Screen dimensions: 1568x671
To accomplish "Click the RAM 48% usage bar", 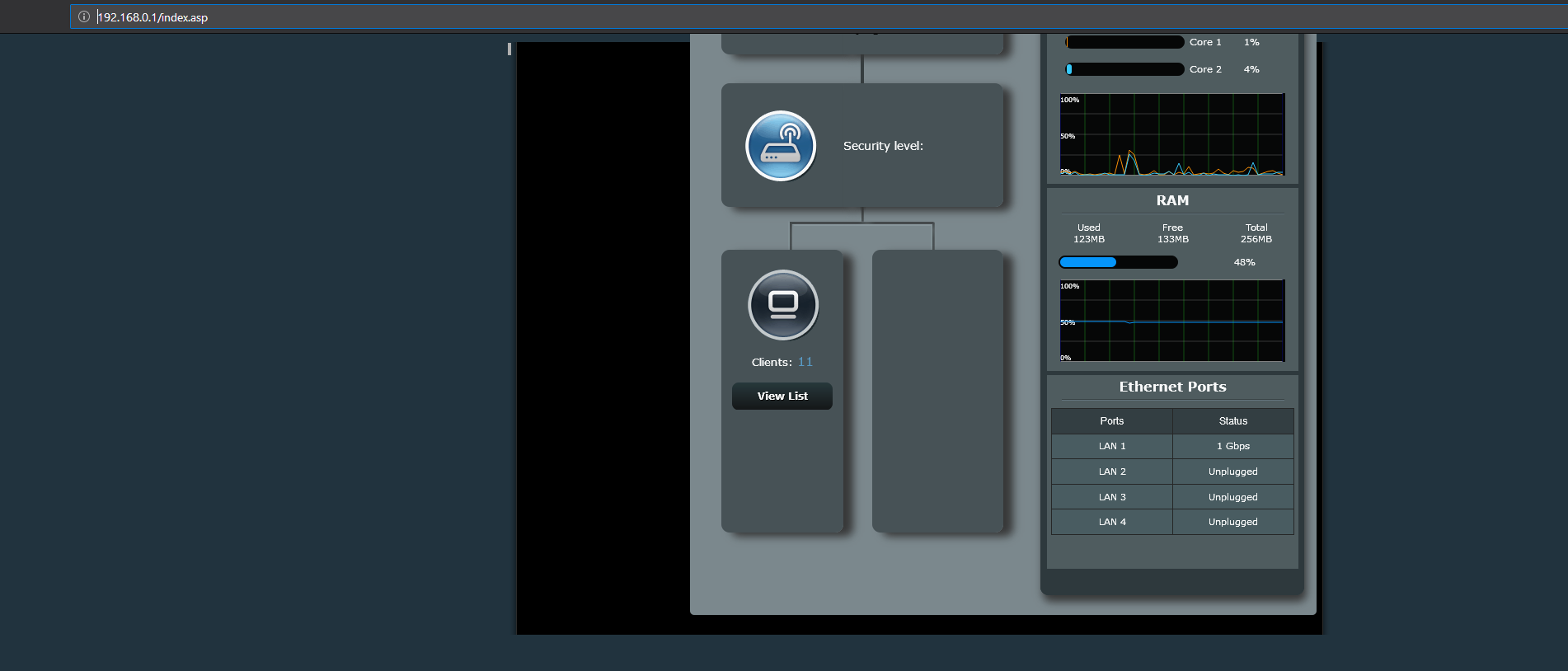I will click(1118, 262).
